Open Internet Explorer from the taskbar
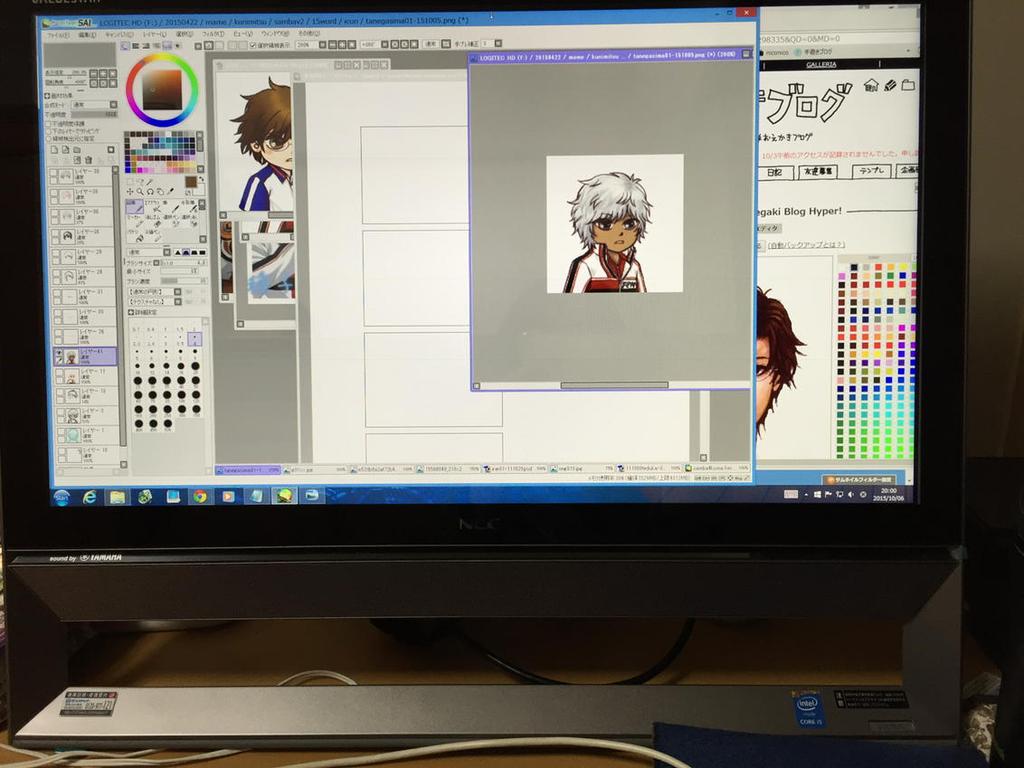The height and width of the screenshot is (768, 1024). pyautogui.click(x=89, y=497)
